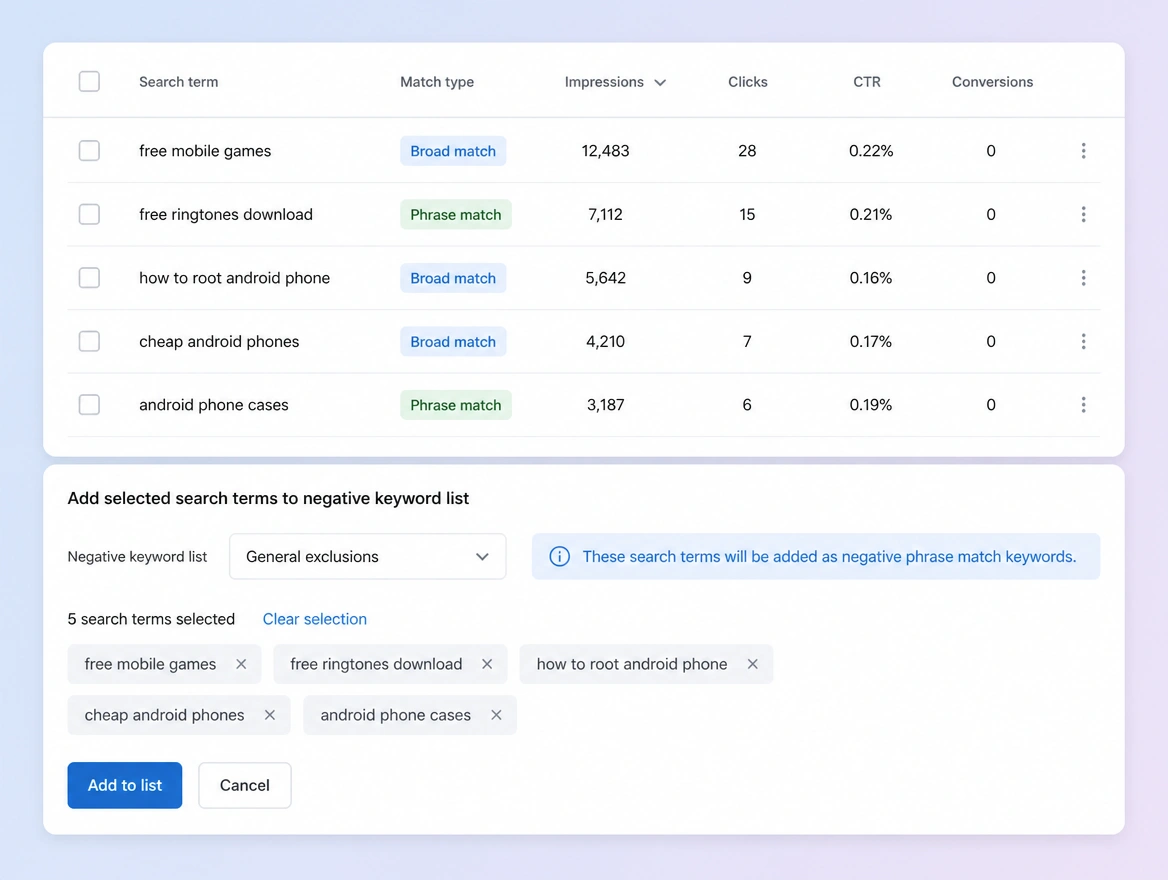The image size is (1168, 880).
Task: Remove cheap android phones chip
Action: [x=270, y=715]
